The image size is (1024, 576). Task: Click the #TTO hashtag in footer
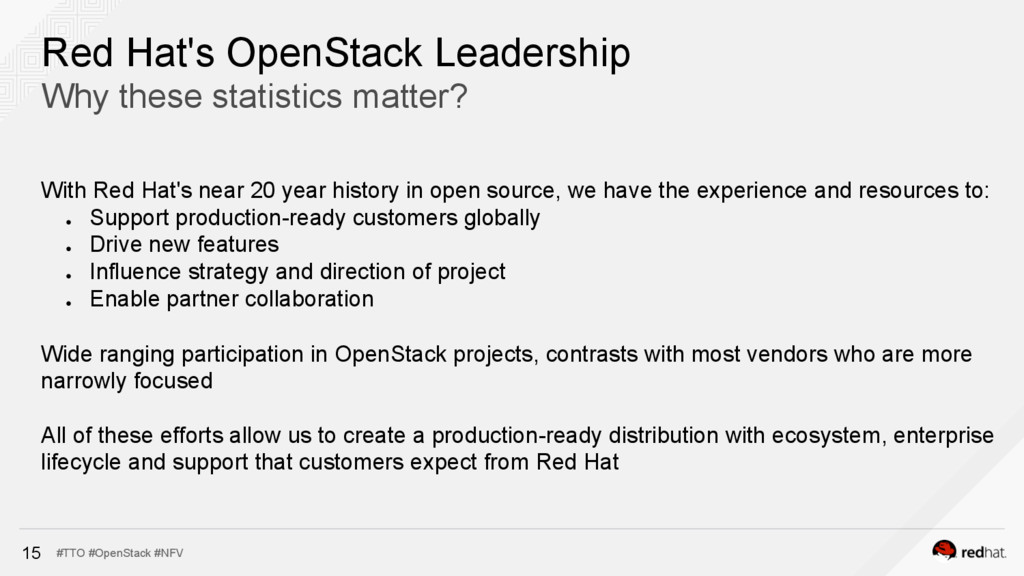(x=71, y=553)
